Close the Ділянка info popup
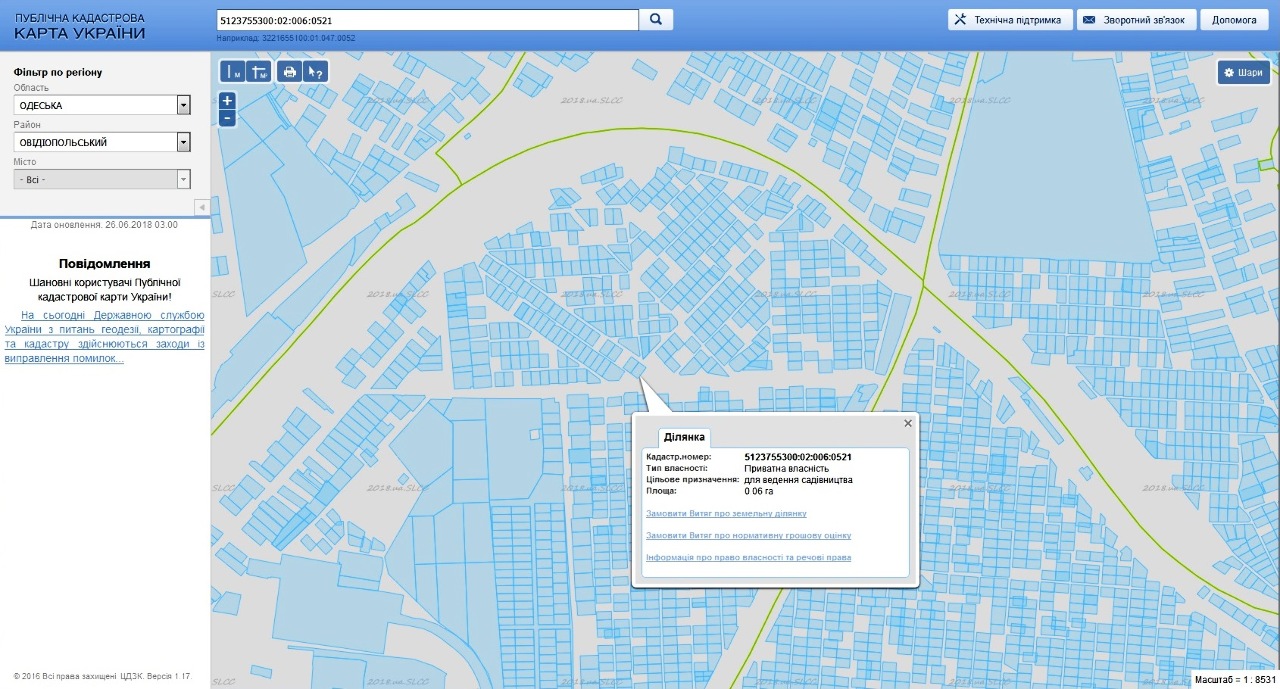The height and width of the screenshot is (689, 1280). click(908, 423)
